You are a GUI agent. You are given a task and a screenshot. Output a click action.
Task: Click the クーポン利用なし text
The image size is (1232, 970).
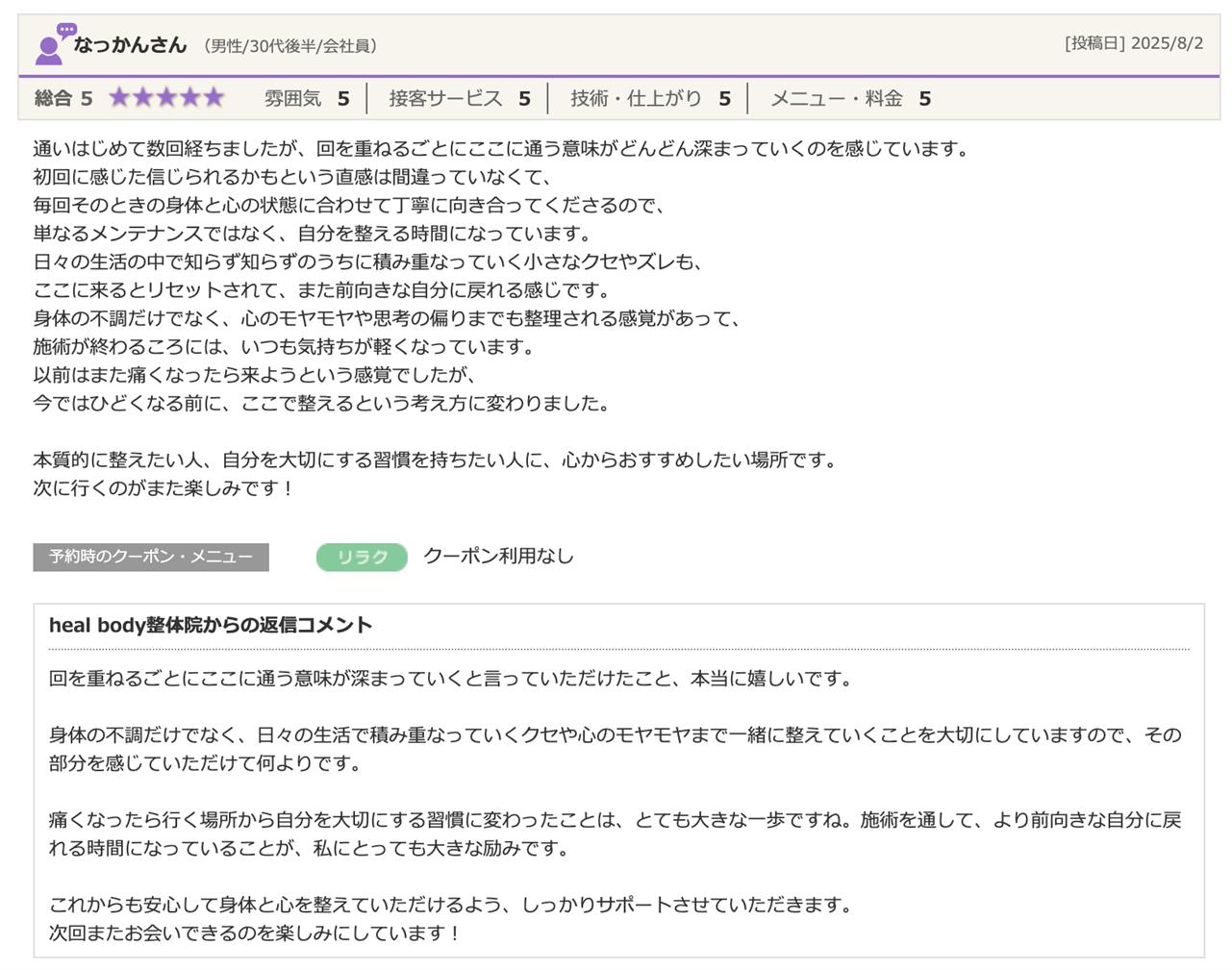tap(498, 557)
